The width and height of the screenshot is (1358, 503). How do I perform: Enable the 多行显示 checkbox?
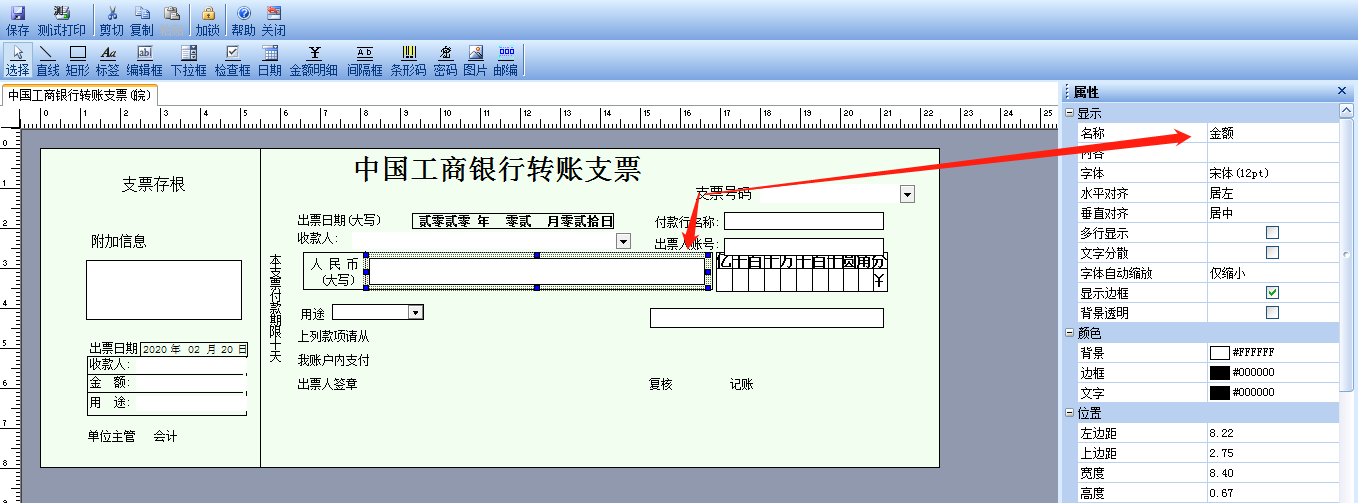pyautogui.click(x=1272, y=233)
